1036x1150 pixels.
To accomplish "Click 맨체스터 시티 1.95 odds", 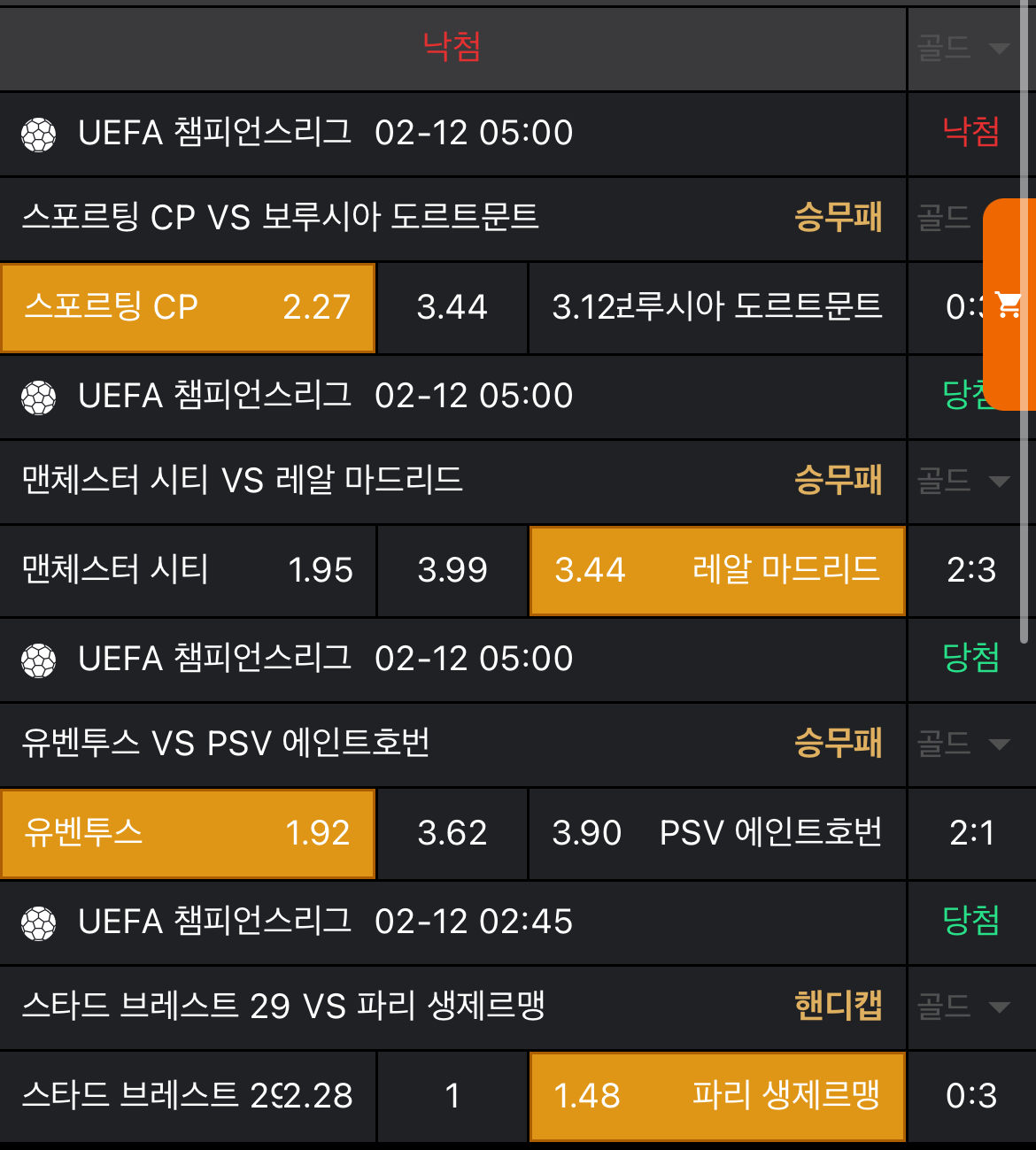I will click(x=188, y=570).
